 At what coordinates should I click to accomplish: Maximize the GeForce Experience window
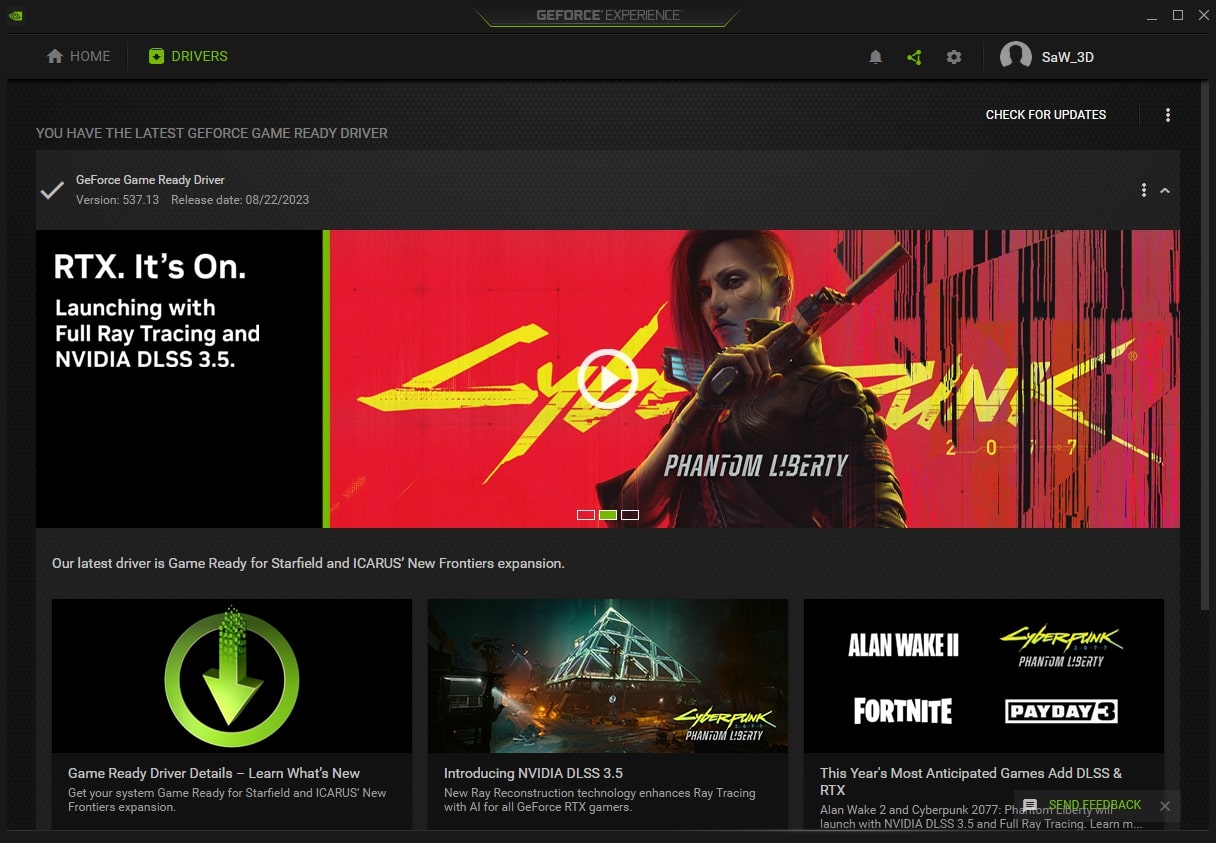(1178, 15)
